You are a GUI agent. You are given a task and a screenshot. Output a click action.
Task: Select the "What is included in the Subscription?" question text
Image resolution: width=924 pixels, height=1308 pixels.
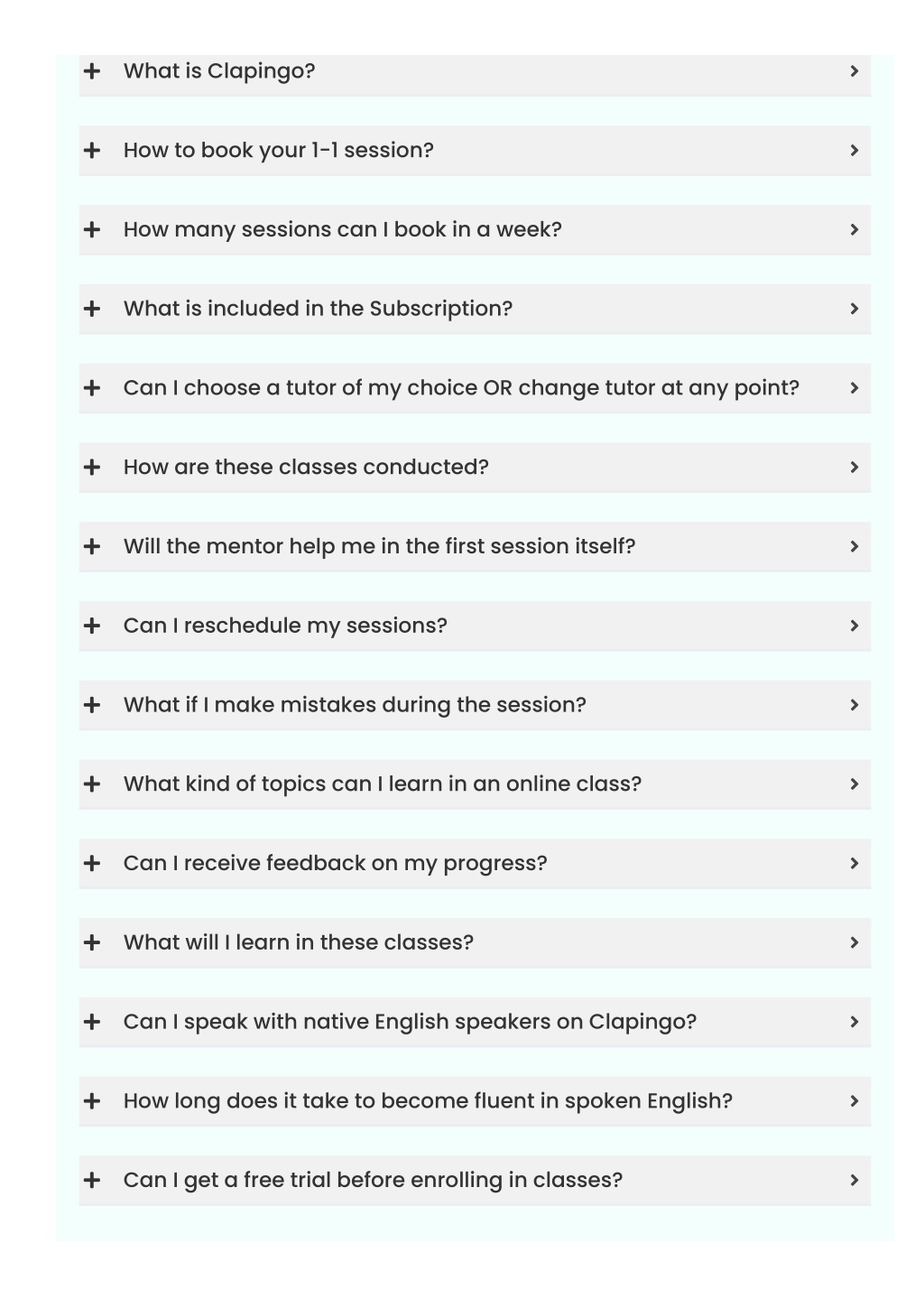(318, 309)
